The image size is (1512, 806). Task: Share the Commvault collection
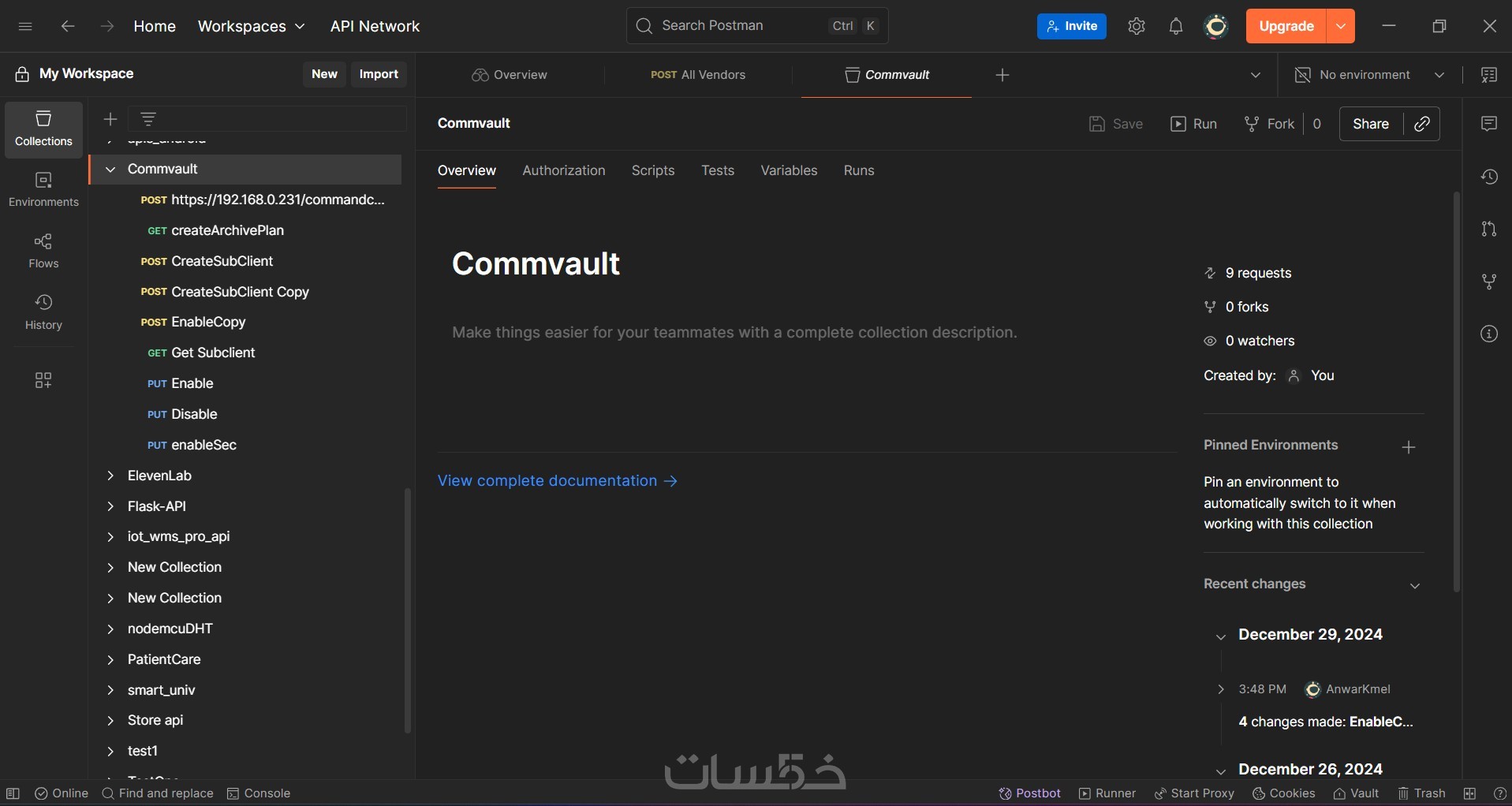tap(1371, 124)
